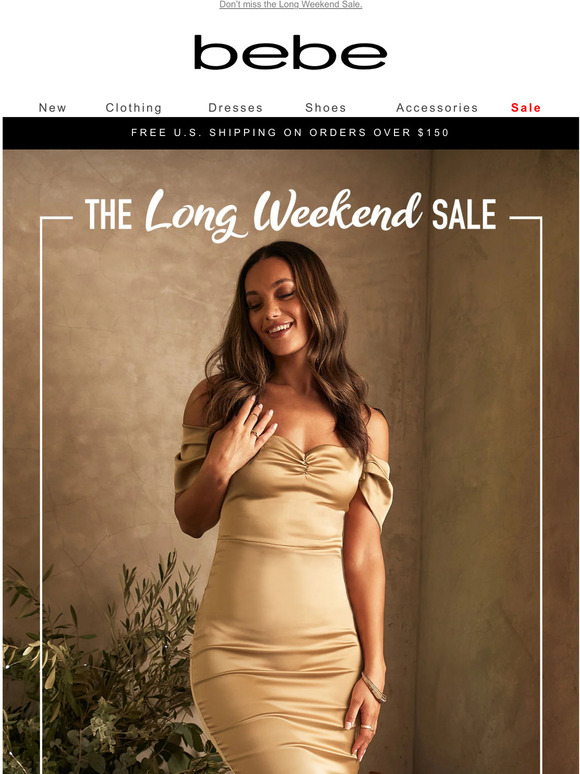This screenshot has height=774, width=580.
Task: Select the Dresses navigation link
Action: pyautogui.click(x=235, y=108)
